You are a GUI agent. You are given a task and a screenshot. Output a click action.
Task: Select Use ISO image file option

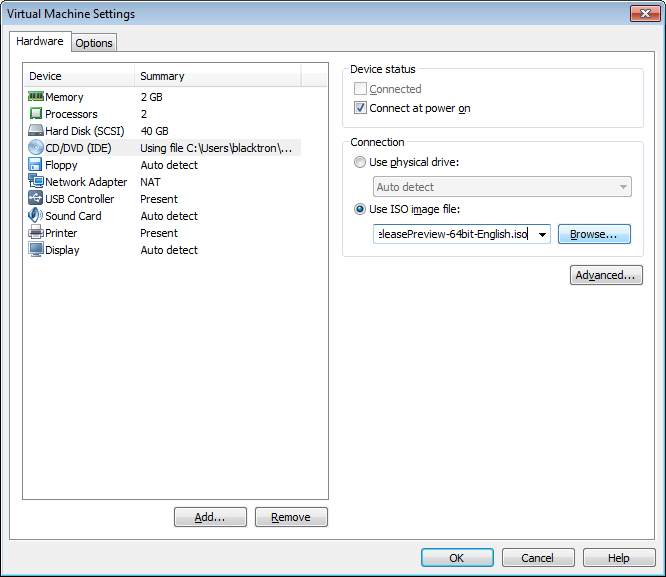(x=360, y=209)
